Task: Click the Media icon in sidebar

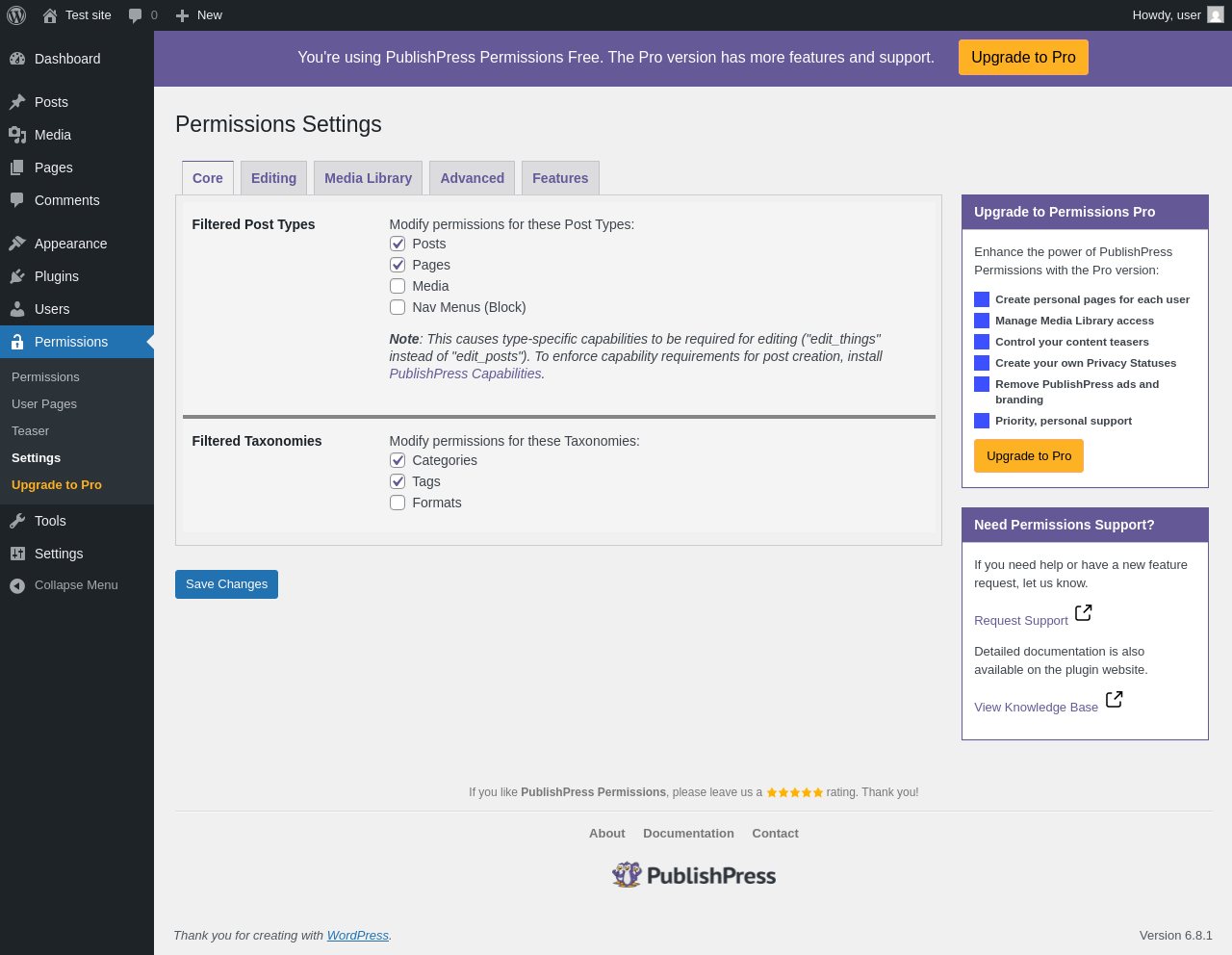Action: 17,135
